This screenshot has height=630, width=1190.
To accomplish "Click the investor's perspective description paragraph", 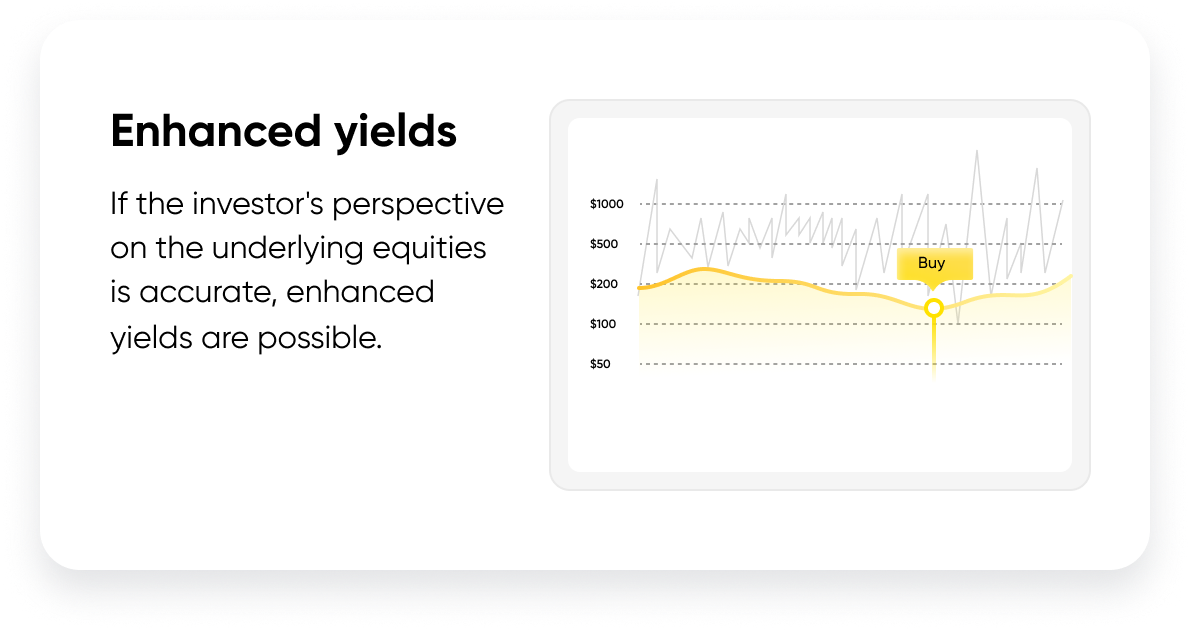I will click(307, 270).
